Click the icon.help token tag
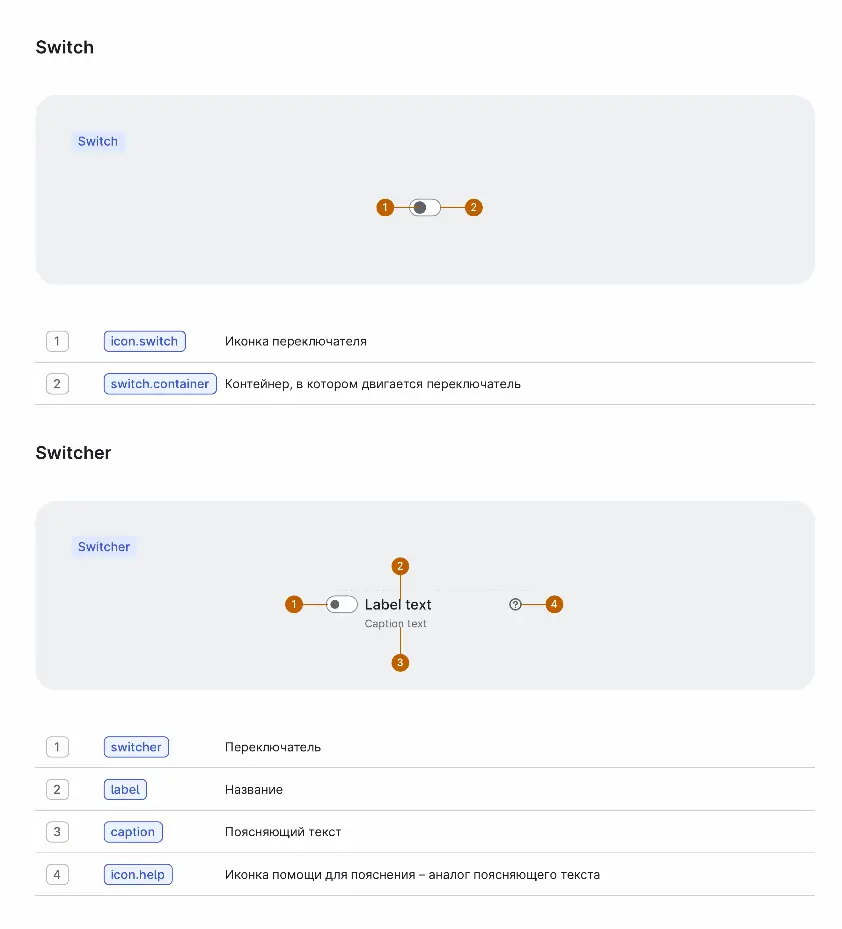842x929 pixels. pyautogui.click(x=138, y=875)
